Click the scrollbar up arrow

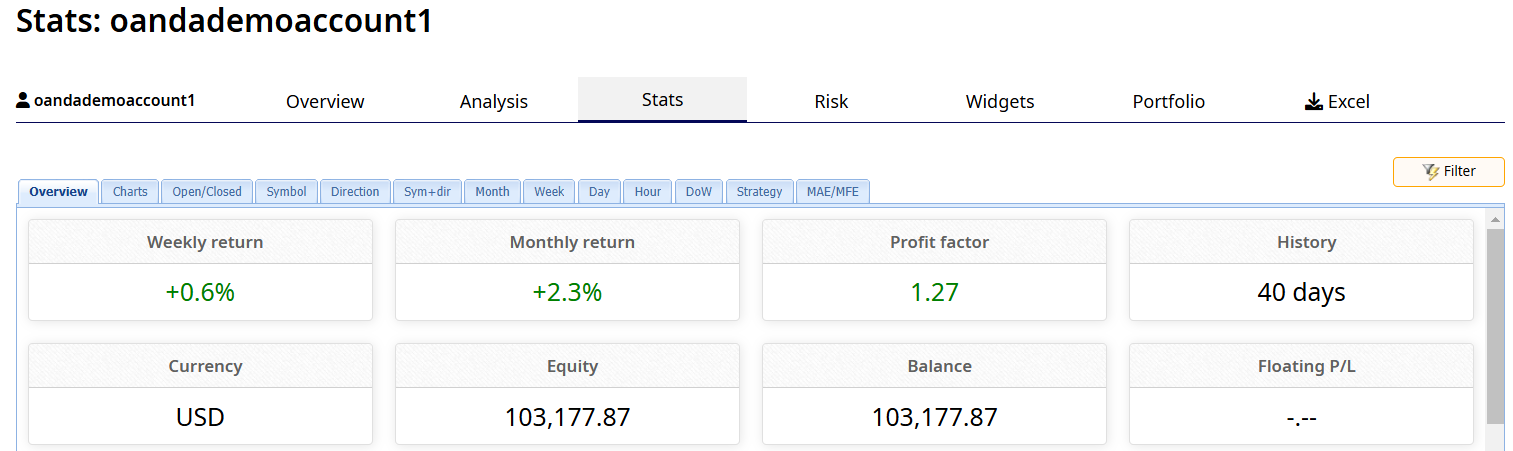pyautogui.click(x=1496, y=219)
